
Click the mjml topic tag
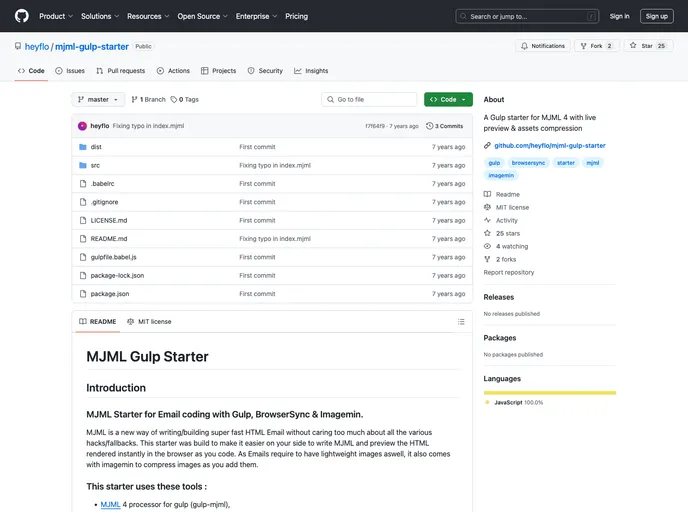click(593, 163)
